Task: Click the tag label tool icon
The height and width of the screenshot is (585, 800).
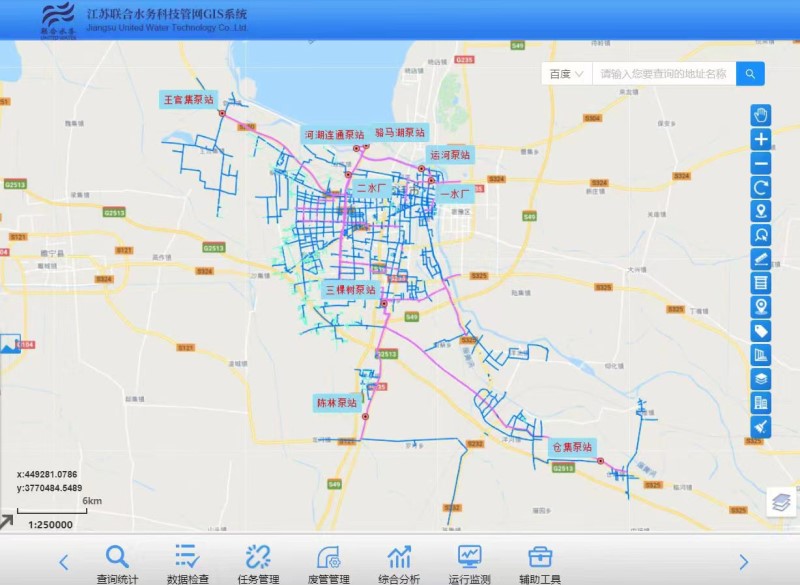Action: 760,331
